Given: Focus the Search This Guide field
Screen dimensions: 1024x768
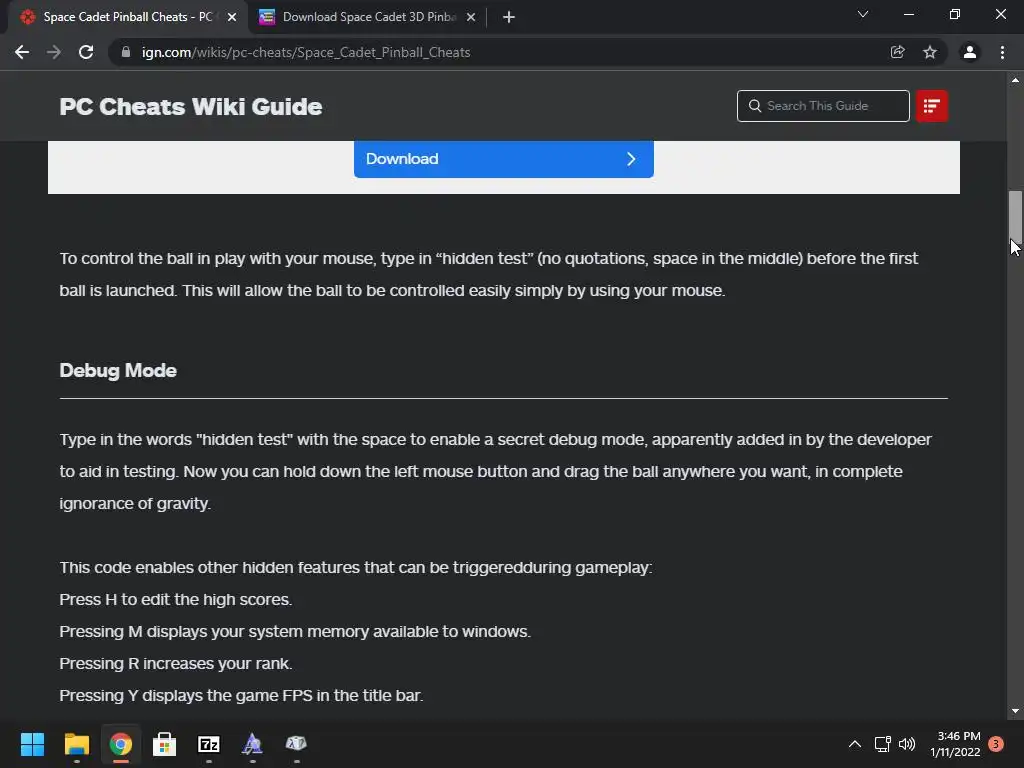Looking at the screenshot, I should pos(823,106).
